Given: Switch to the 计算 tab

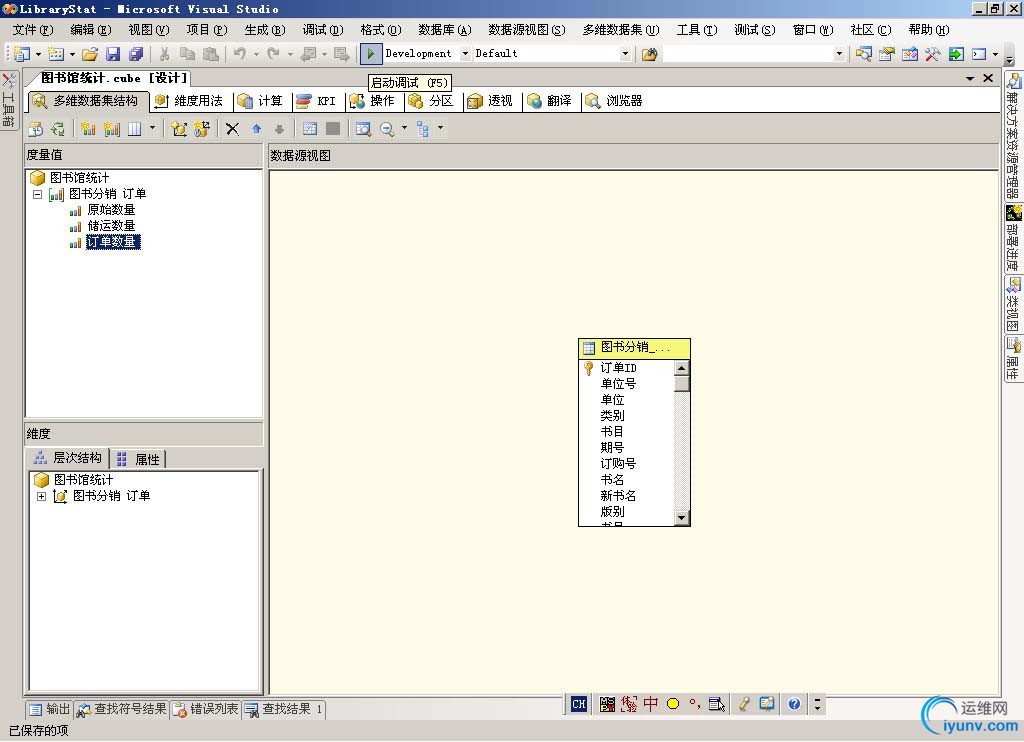Looking at the screenshot, I should point(261,101).
